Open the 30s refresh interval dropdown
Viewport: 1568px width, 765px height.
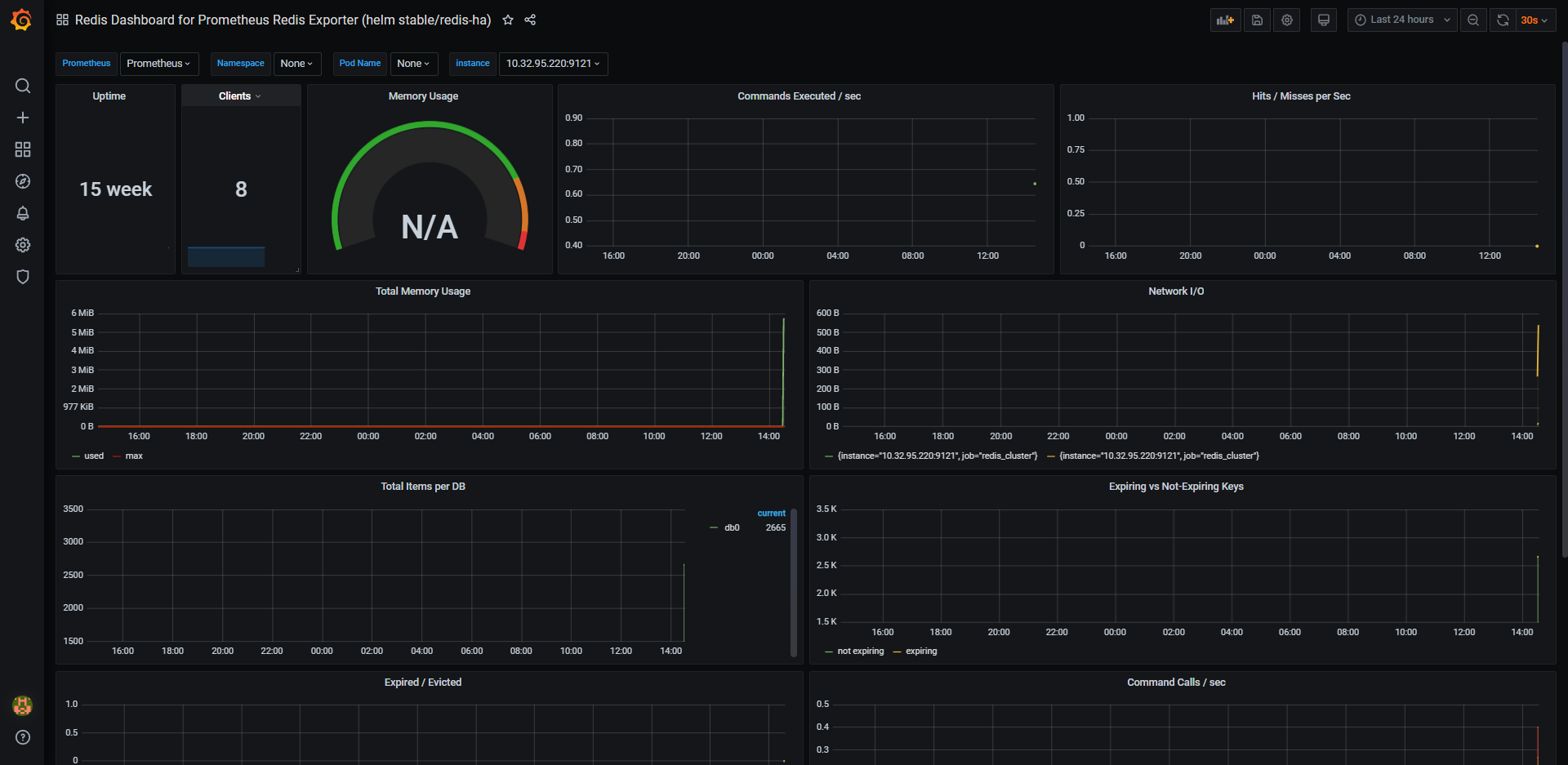[x=1535, y=20]
